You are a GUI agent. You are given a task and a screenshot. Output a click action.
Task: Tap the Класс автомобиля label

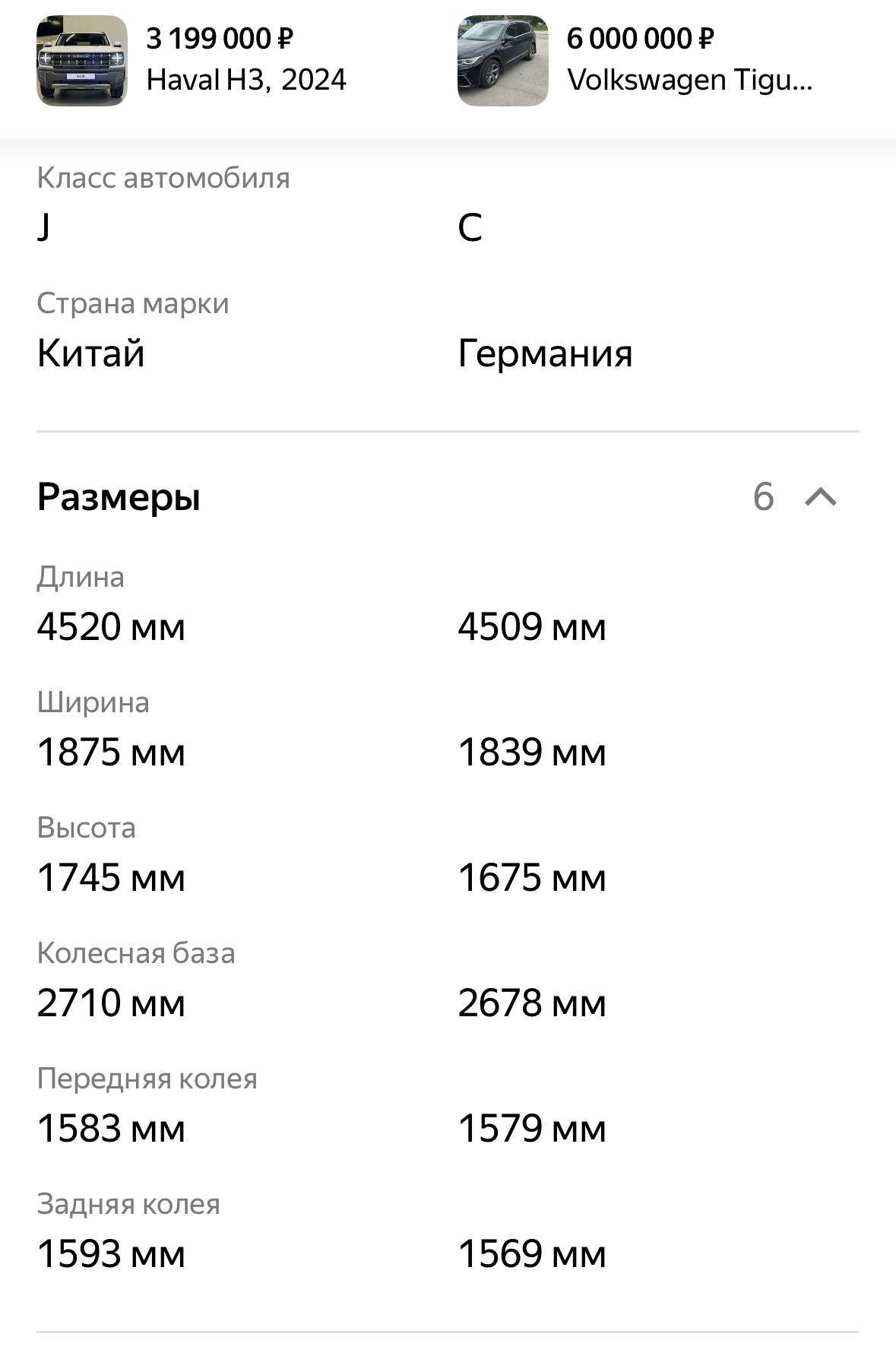[163, 178]
